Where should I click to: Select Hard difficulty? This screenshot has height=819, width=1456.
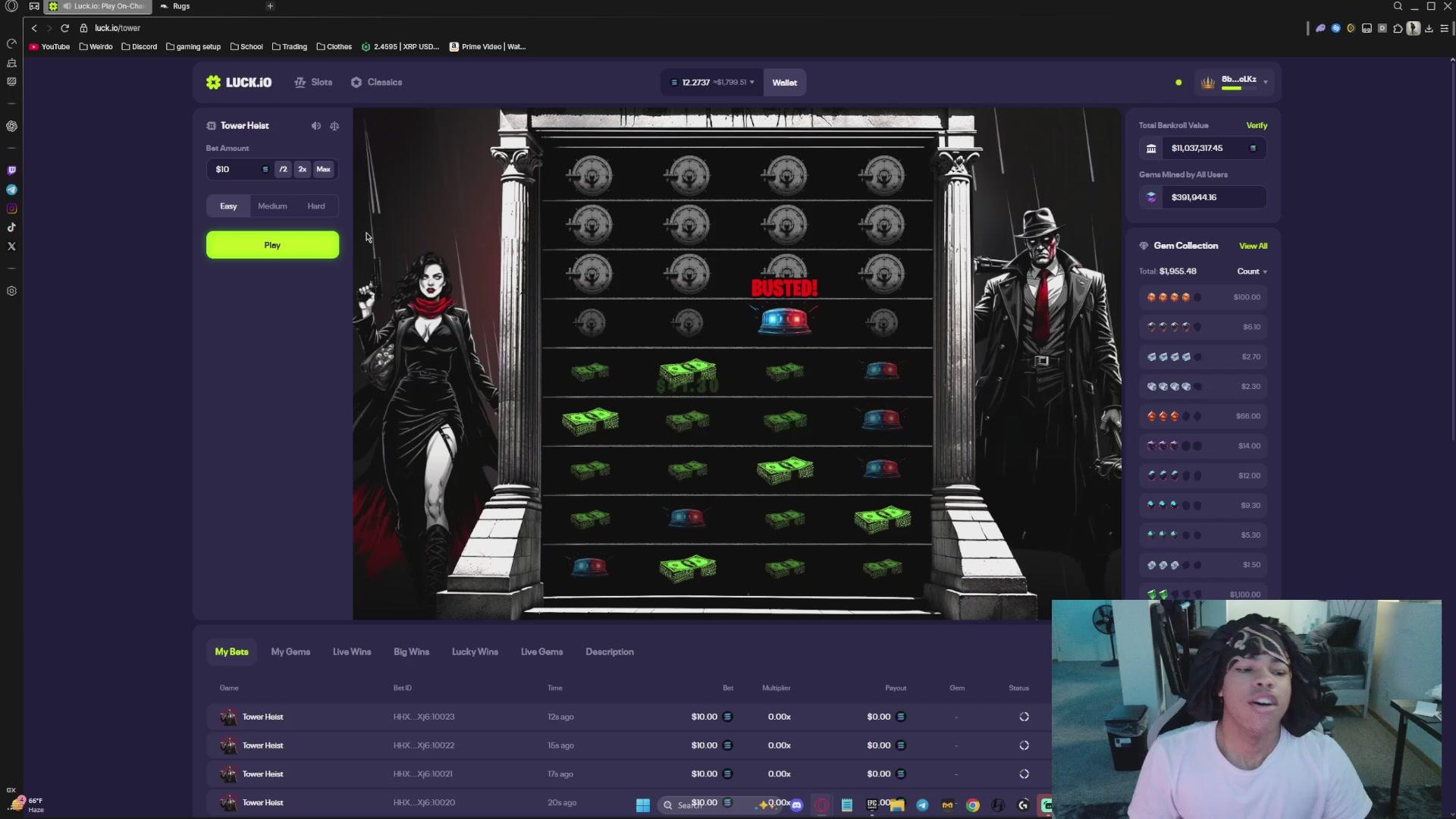coord(316,206)
